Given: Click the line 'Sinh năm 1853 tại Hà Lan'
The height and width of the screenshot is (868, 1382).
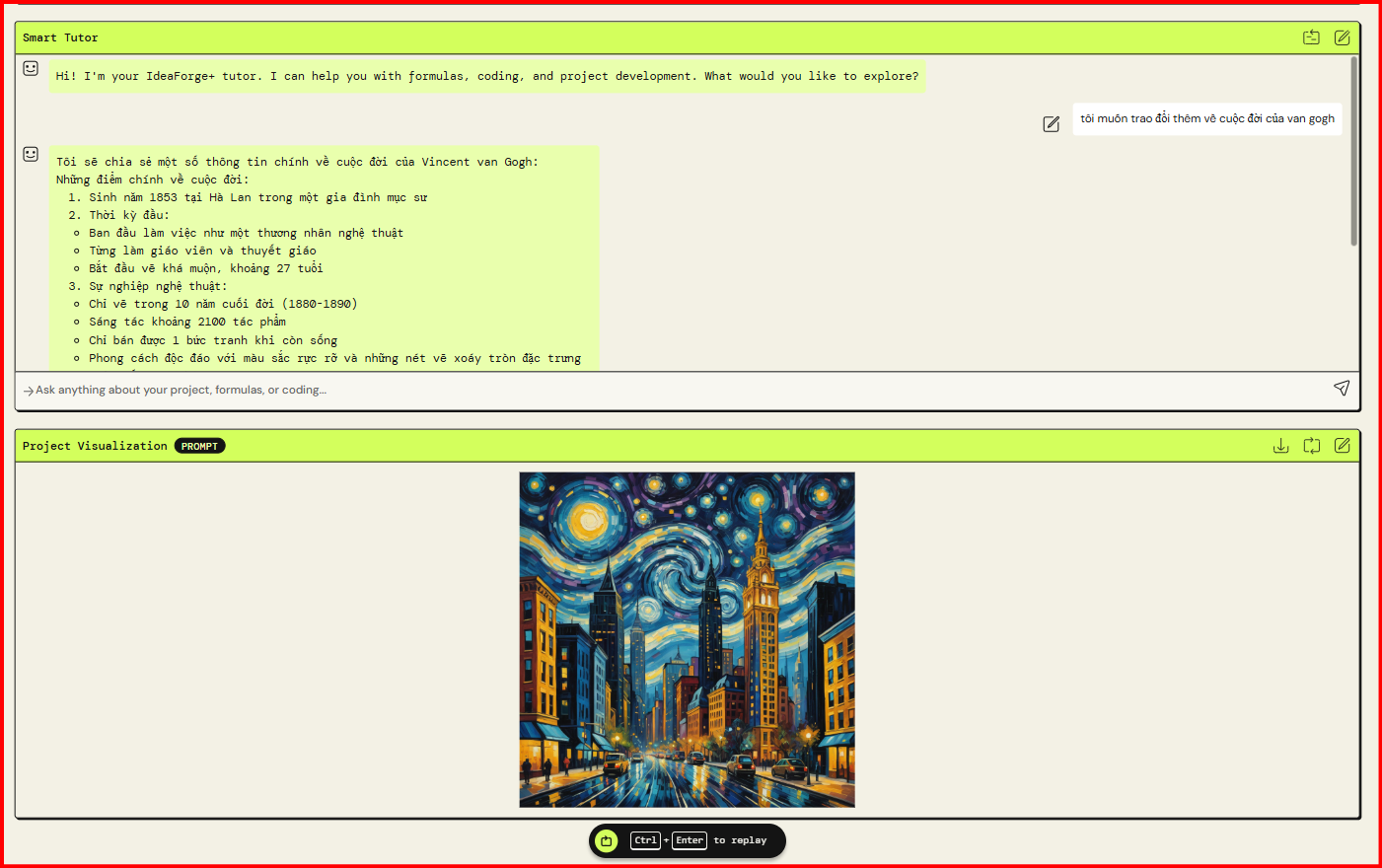Looking at the screenshot, I should pyautogui.click(x=258, y=197).
